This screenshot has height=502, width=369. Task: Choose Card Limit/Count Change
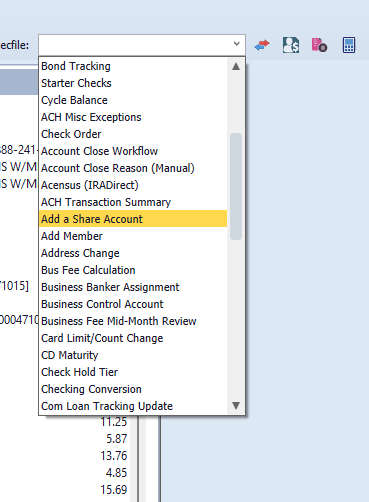point(133,338)
